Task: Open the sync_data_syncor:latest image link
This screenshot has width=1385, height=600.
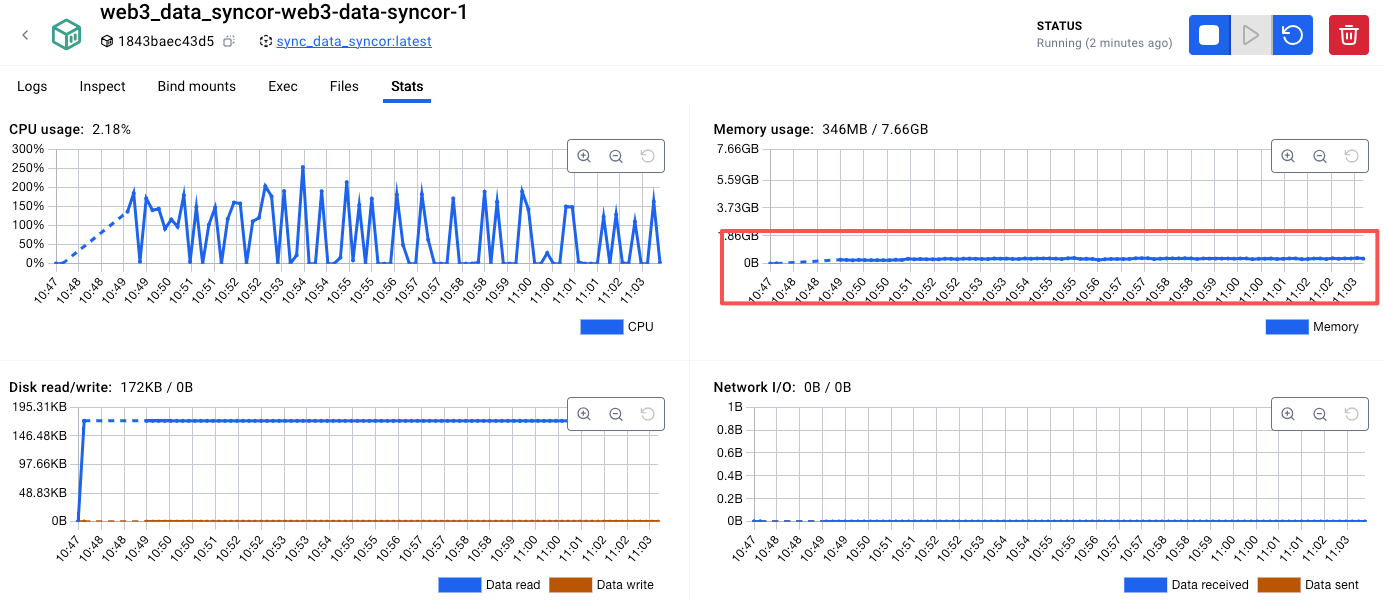Action: click(x=354, y=41)
